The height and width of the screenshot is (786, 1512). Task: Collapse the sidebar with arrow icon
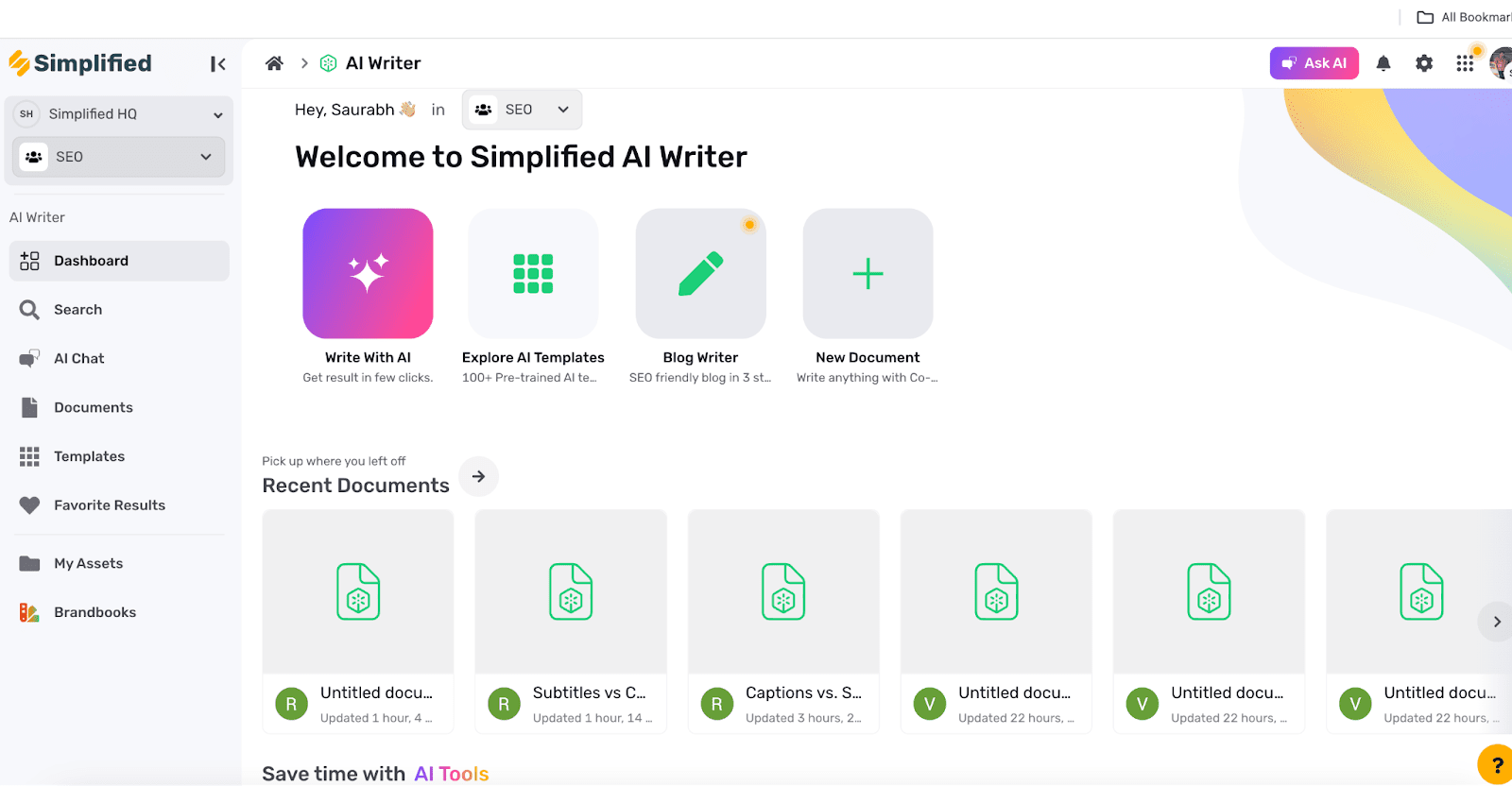[x=218, y=63]
